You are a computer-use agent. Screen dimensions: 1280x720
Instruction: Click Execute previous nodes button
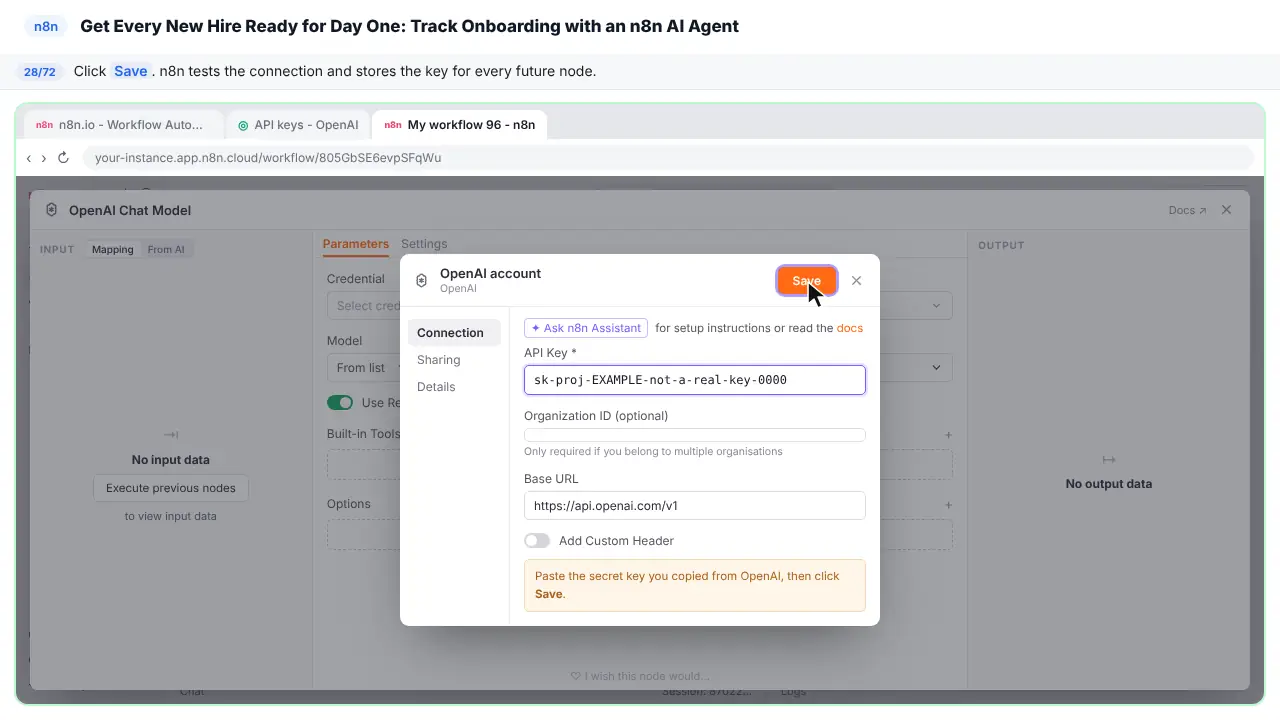click(171, 488)
